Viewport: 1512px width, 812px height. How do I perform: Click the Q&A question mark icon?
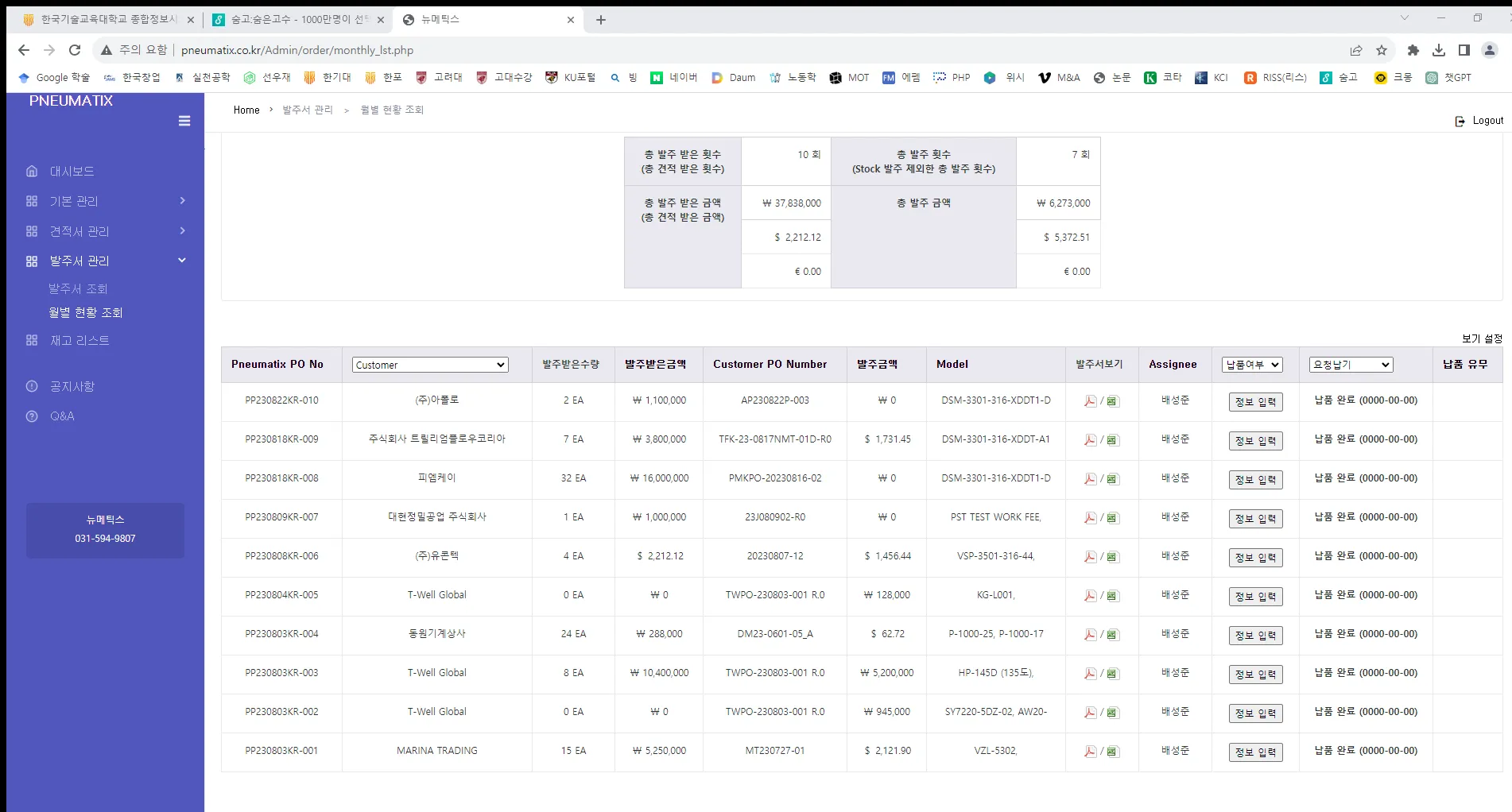tap(32, 416)
